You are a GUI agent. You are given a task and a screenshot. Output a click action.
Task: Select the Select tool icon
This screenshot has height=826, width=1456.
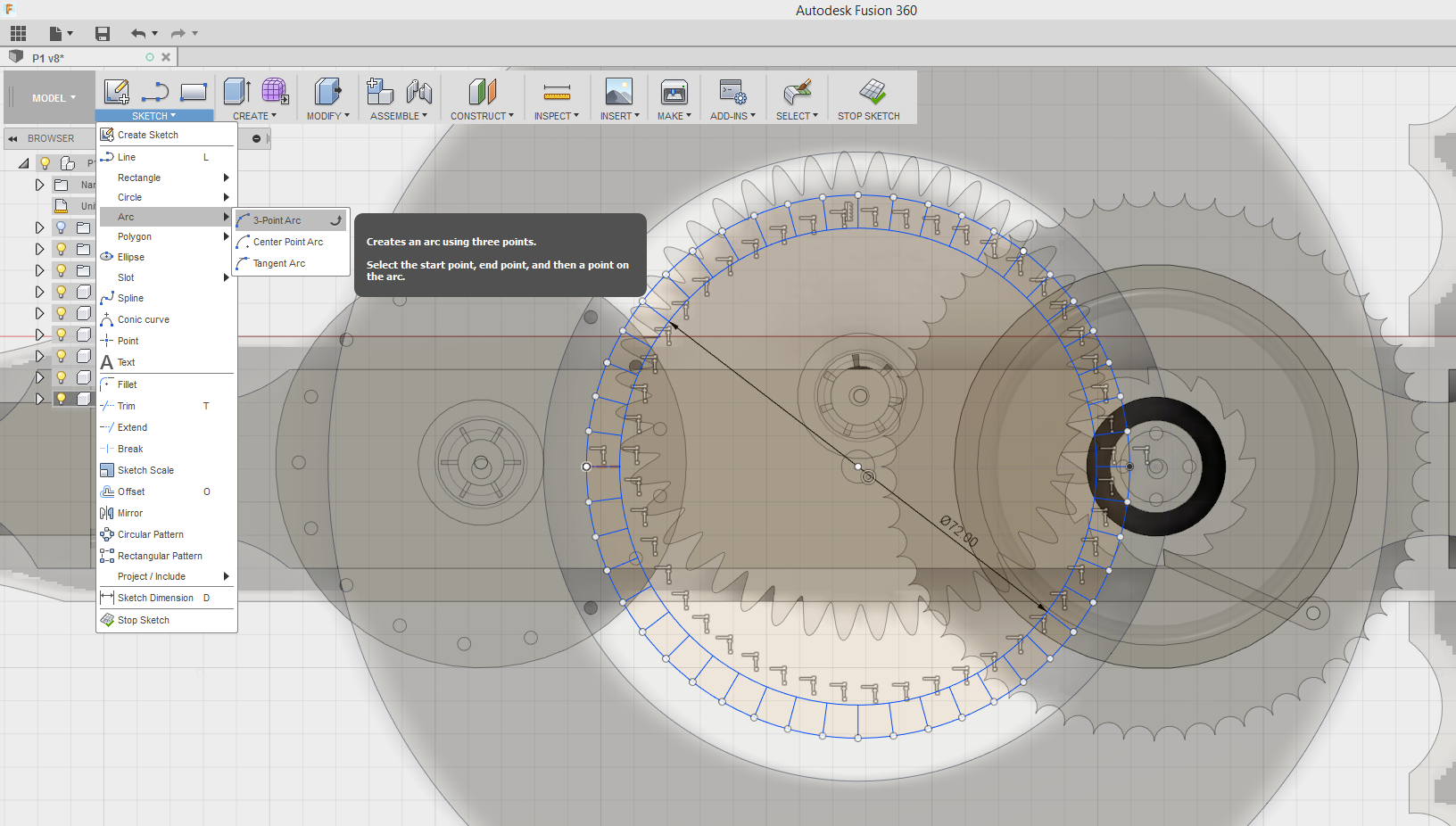pyautogui.click(x=797, y=92)
